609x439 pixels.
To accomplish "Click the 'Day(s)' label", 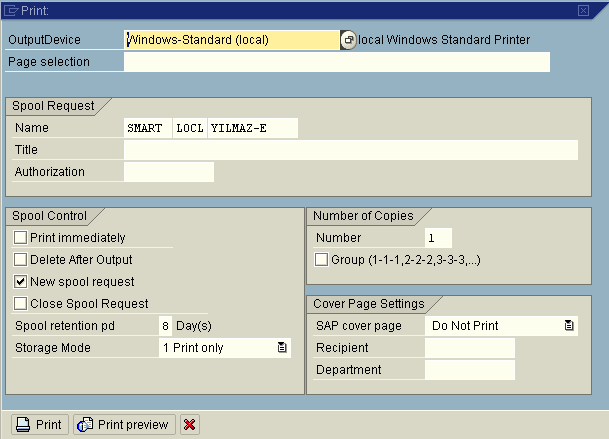I will 194,326.
